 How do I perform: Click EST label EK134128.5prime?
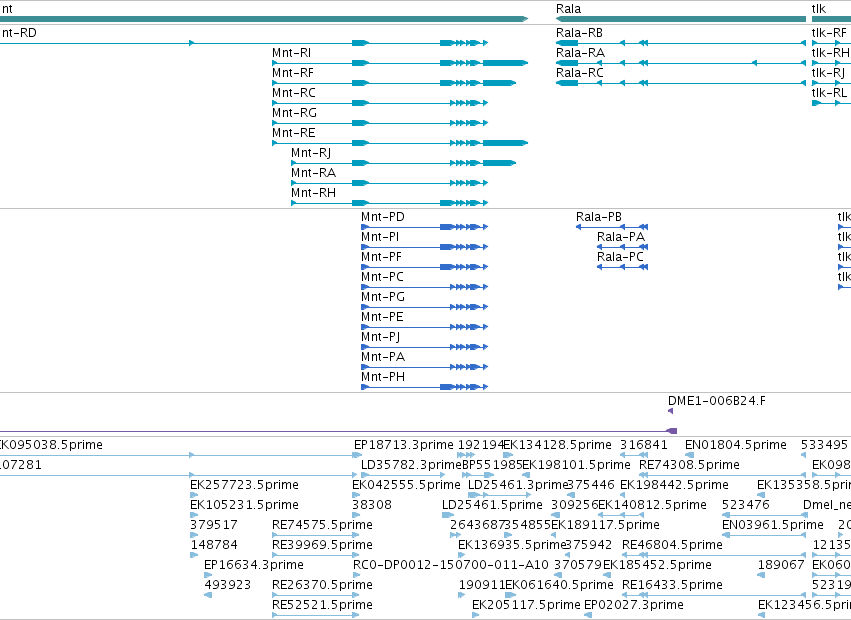point(557,445)
